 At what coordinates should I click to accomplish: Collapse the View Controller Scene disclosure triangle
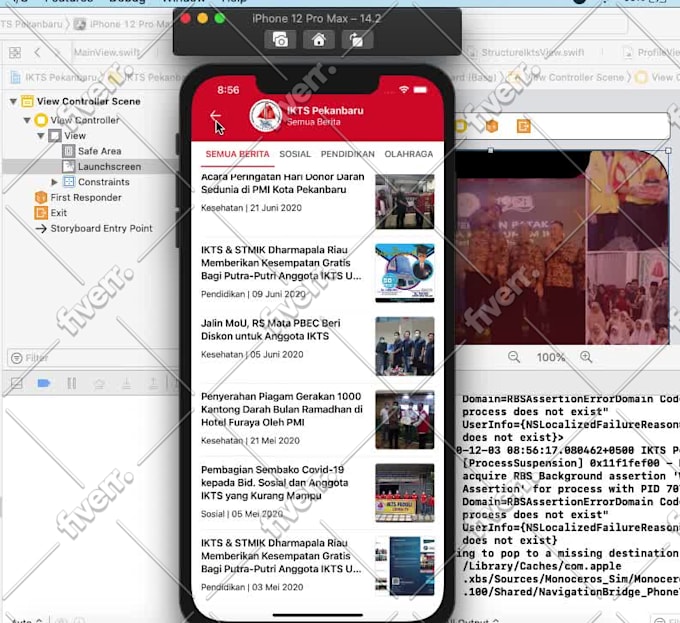pyautogui.click(x=13, y=101)
